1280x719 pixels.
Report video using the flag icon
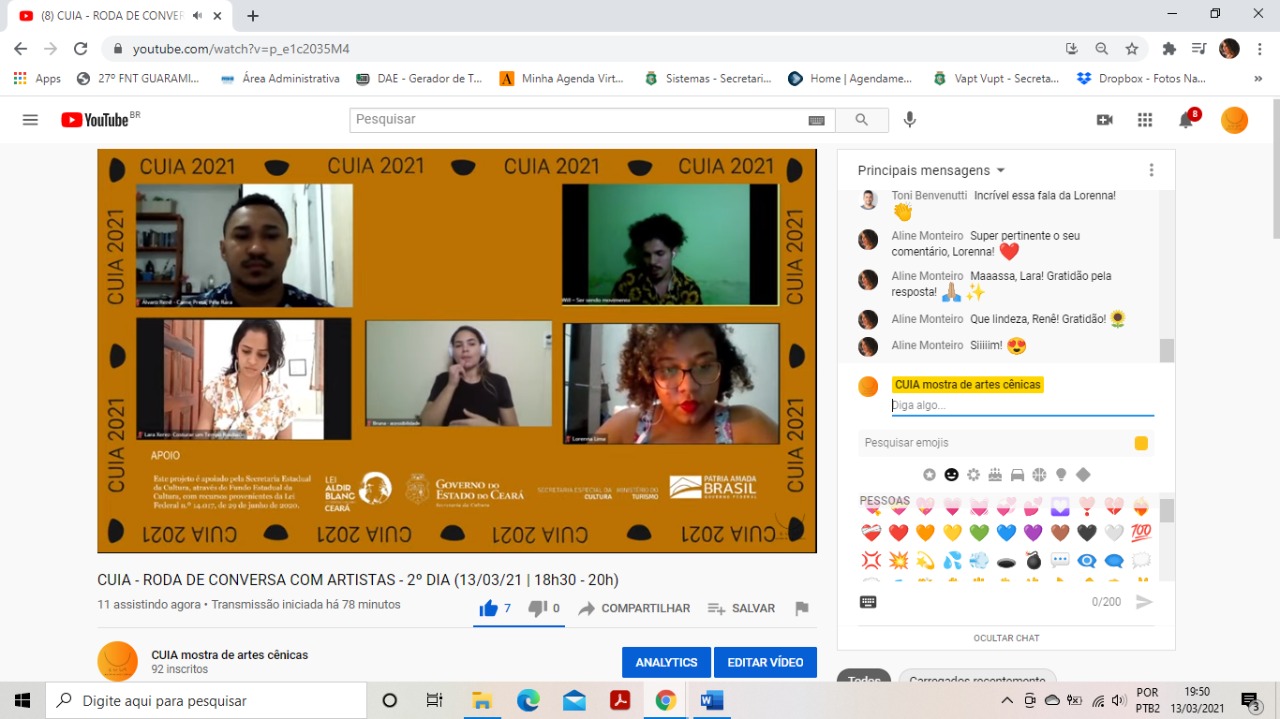[801, 608]
